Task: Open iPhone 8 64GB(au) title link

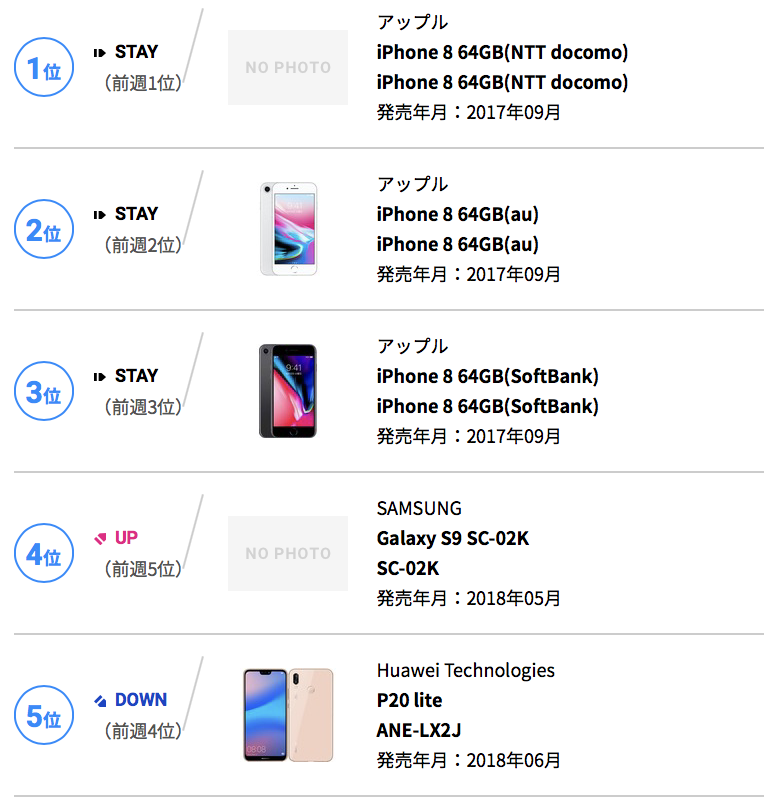Action: click(457, 214)
